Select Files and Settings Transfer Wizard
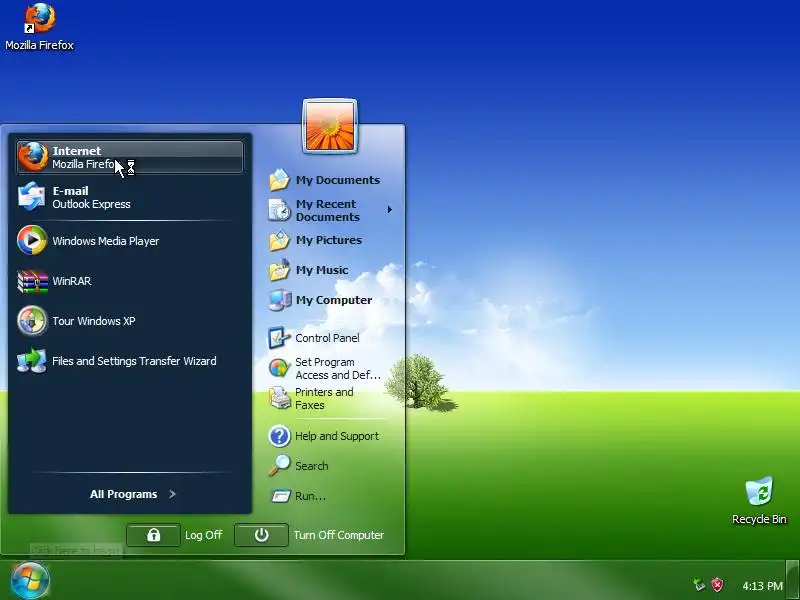Viewport: 800px width, 600px height. click(x=130, y=361)
